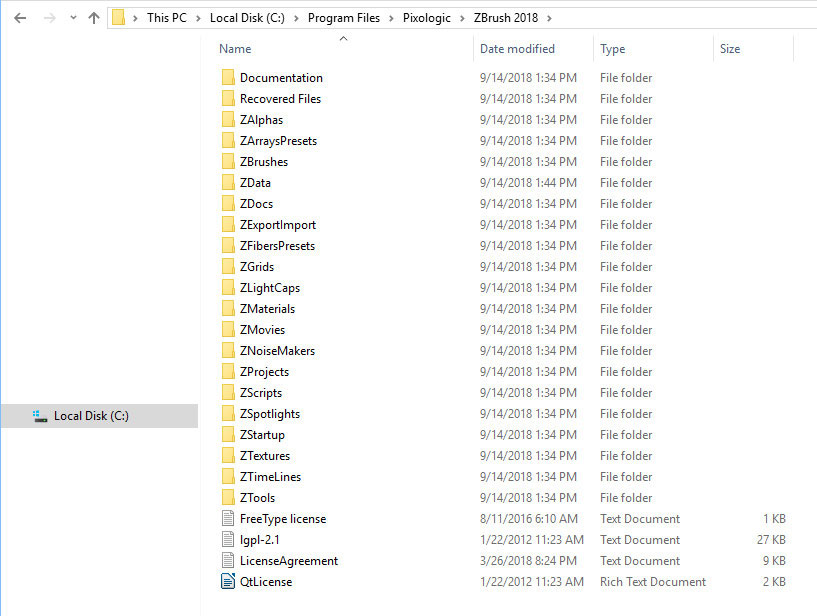
Task: Select the ZScripts folder icon
Action: pyautogui.click(x=228, y=393)
